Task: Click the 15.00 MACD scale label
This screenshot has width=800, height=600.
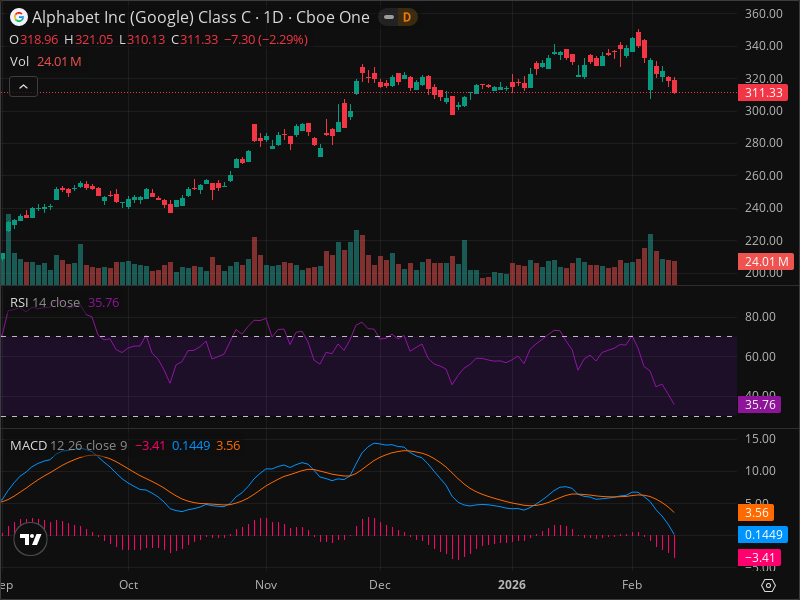Action: [760, 439]
